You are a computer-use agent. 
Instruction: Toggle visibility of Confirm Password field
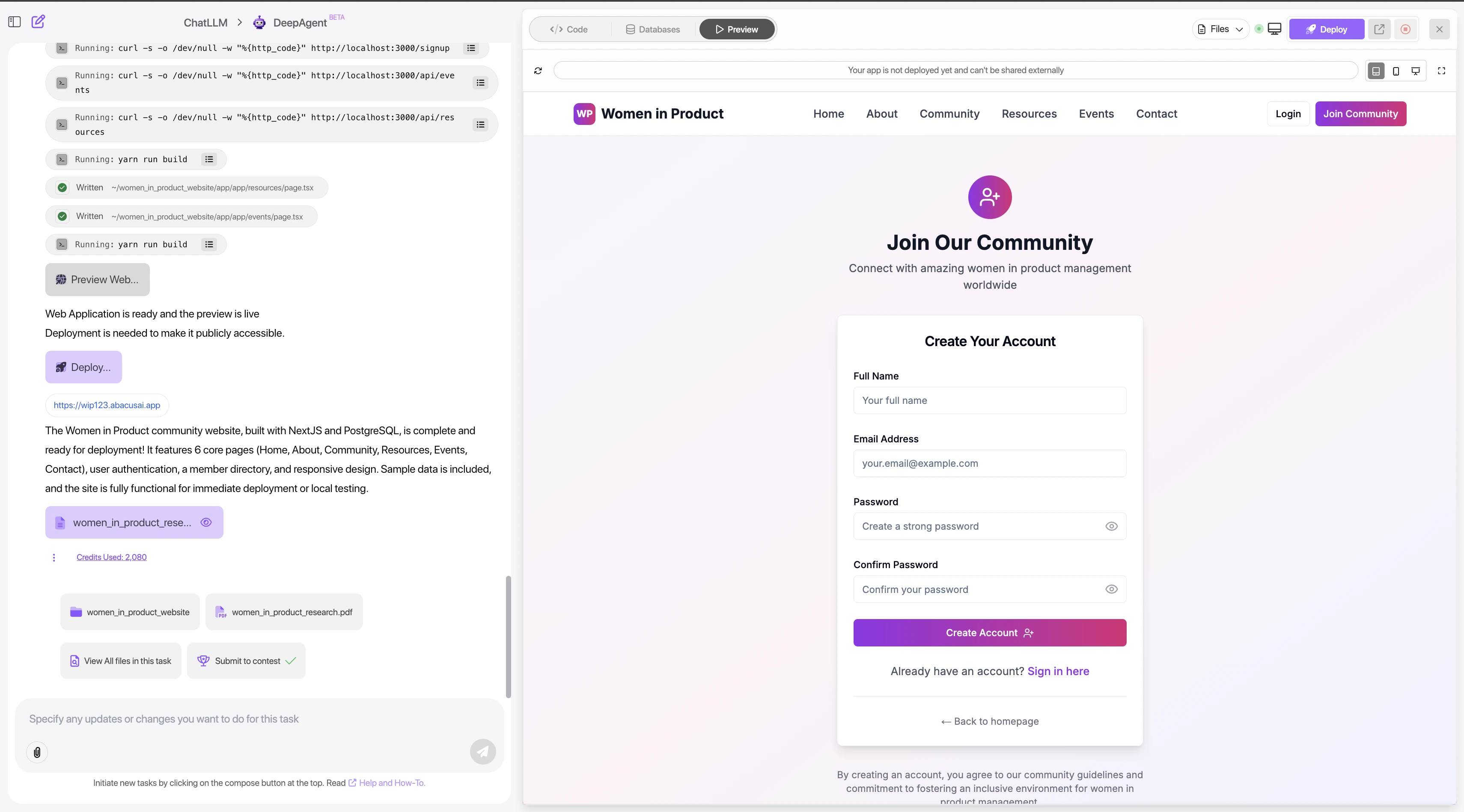1111,590
